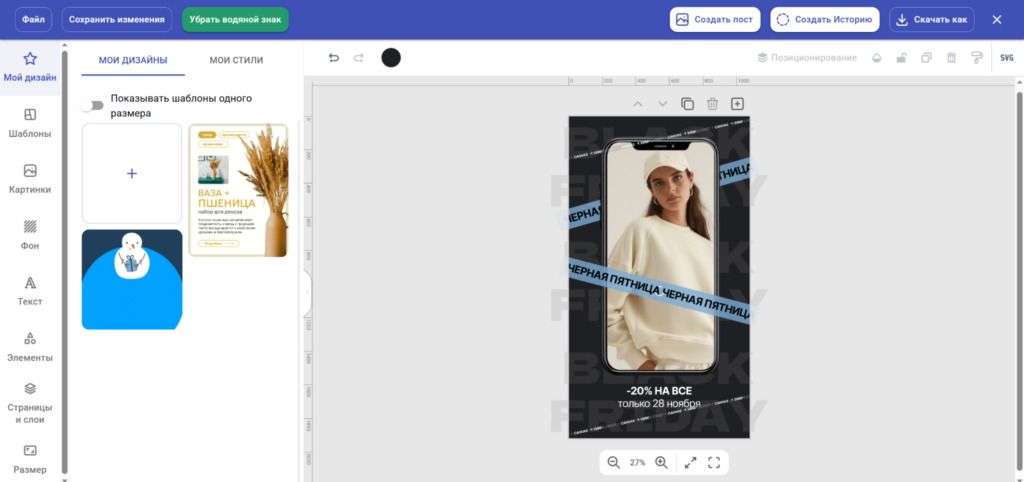This screenshot has height=482, width=1024.
Task: Toggle the lock icon in the top toolbar
Action: 901,58
